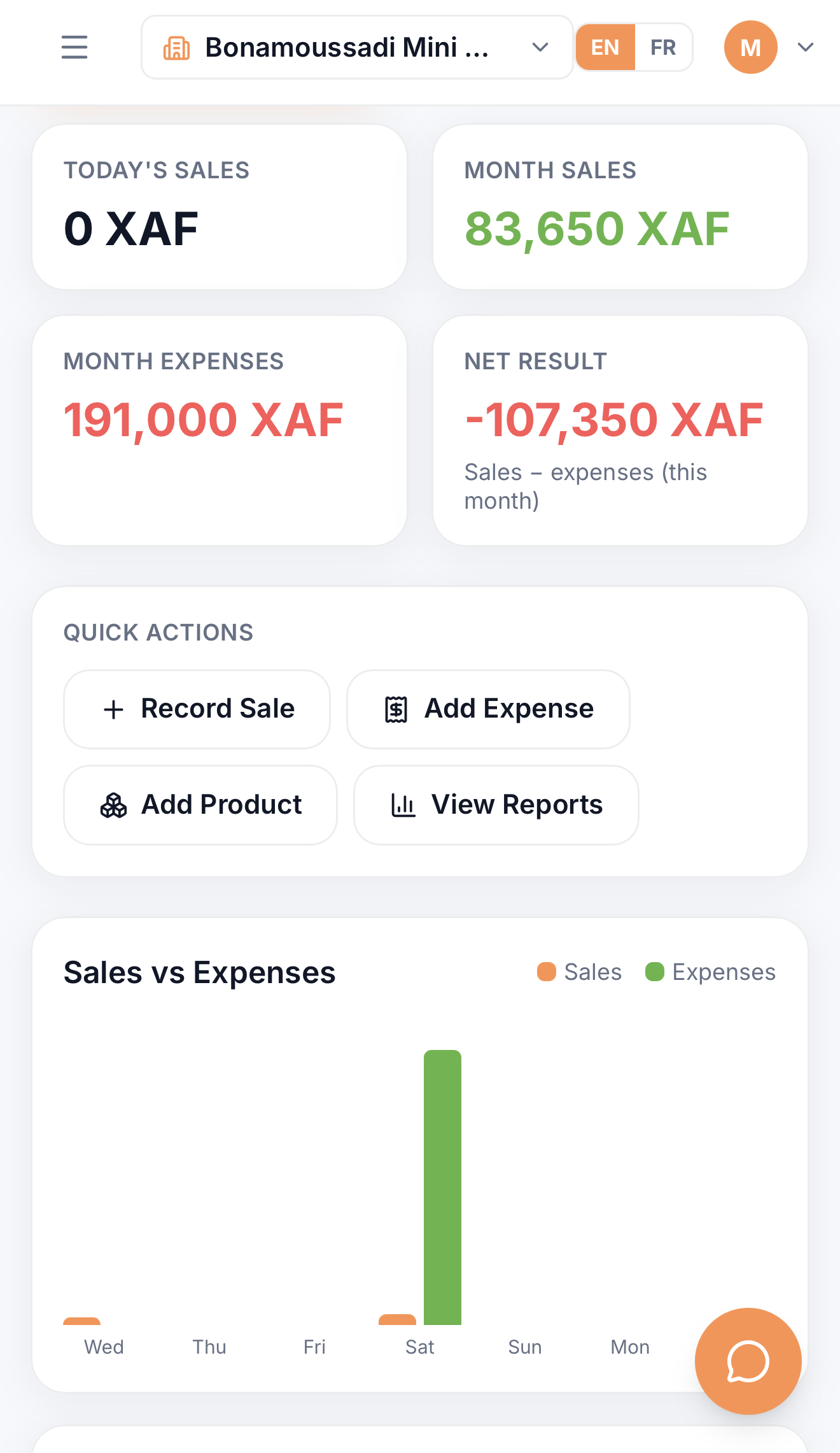Click the plus icon on Record Sale

coord(113,709)
